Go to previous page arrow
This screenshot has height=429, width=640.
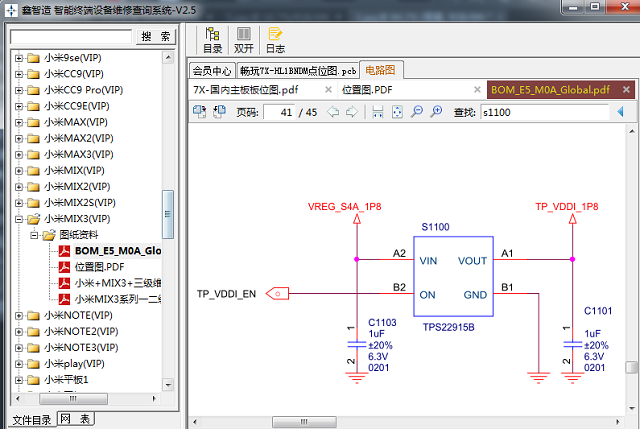pos(333,111)
